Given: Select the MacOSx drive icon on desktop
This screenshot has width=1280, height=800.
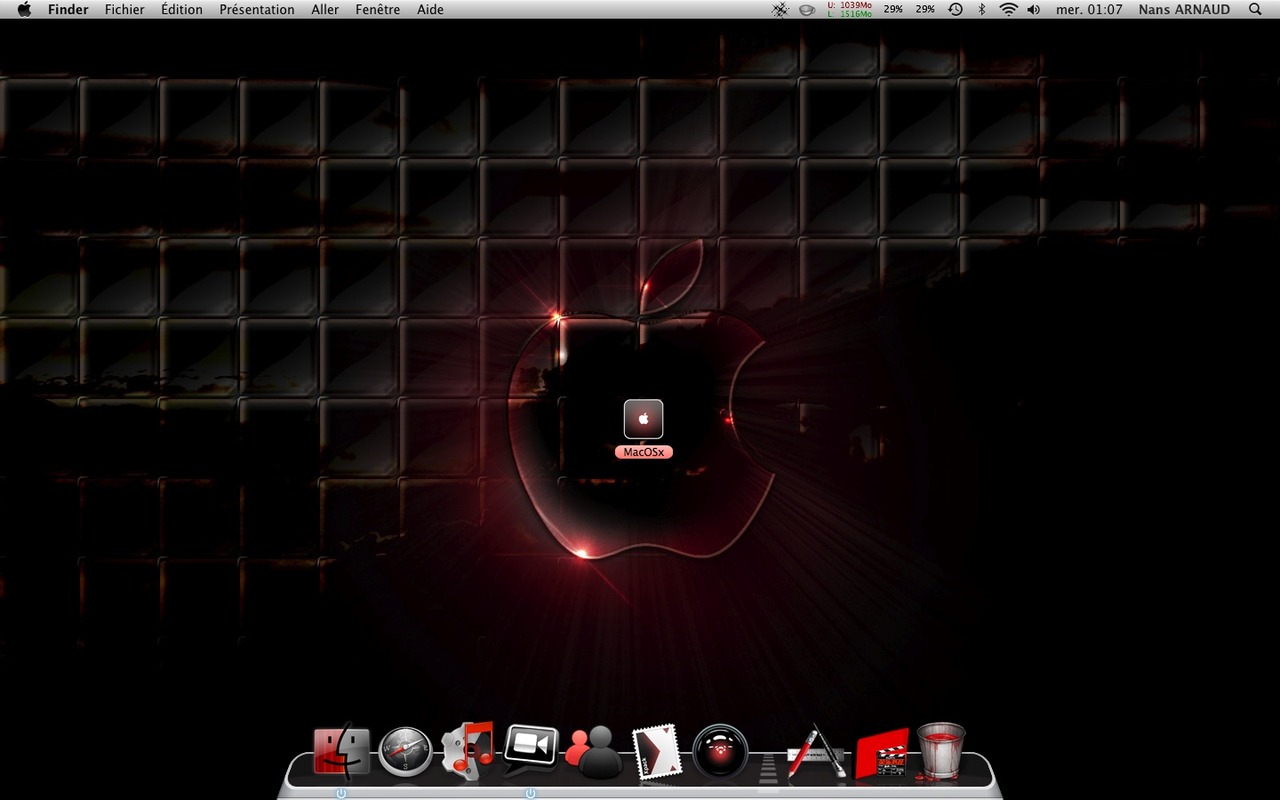Looking at the screenshot, I should (x=644, y=419).
